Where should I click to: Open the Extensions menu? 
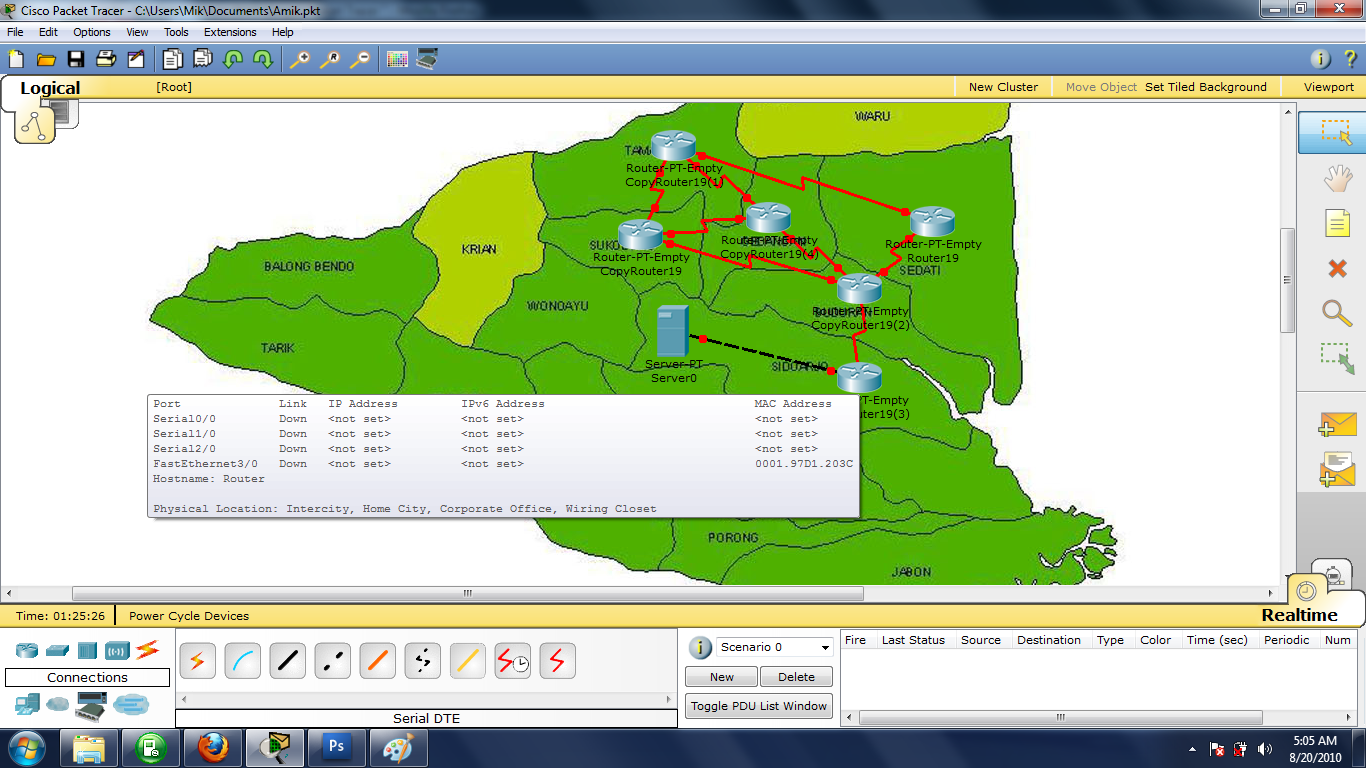click(x=230, y=32)
